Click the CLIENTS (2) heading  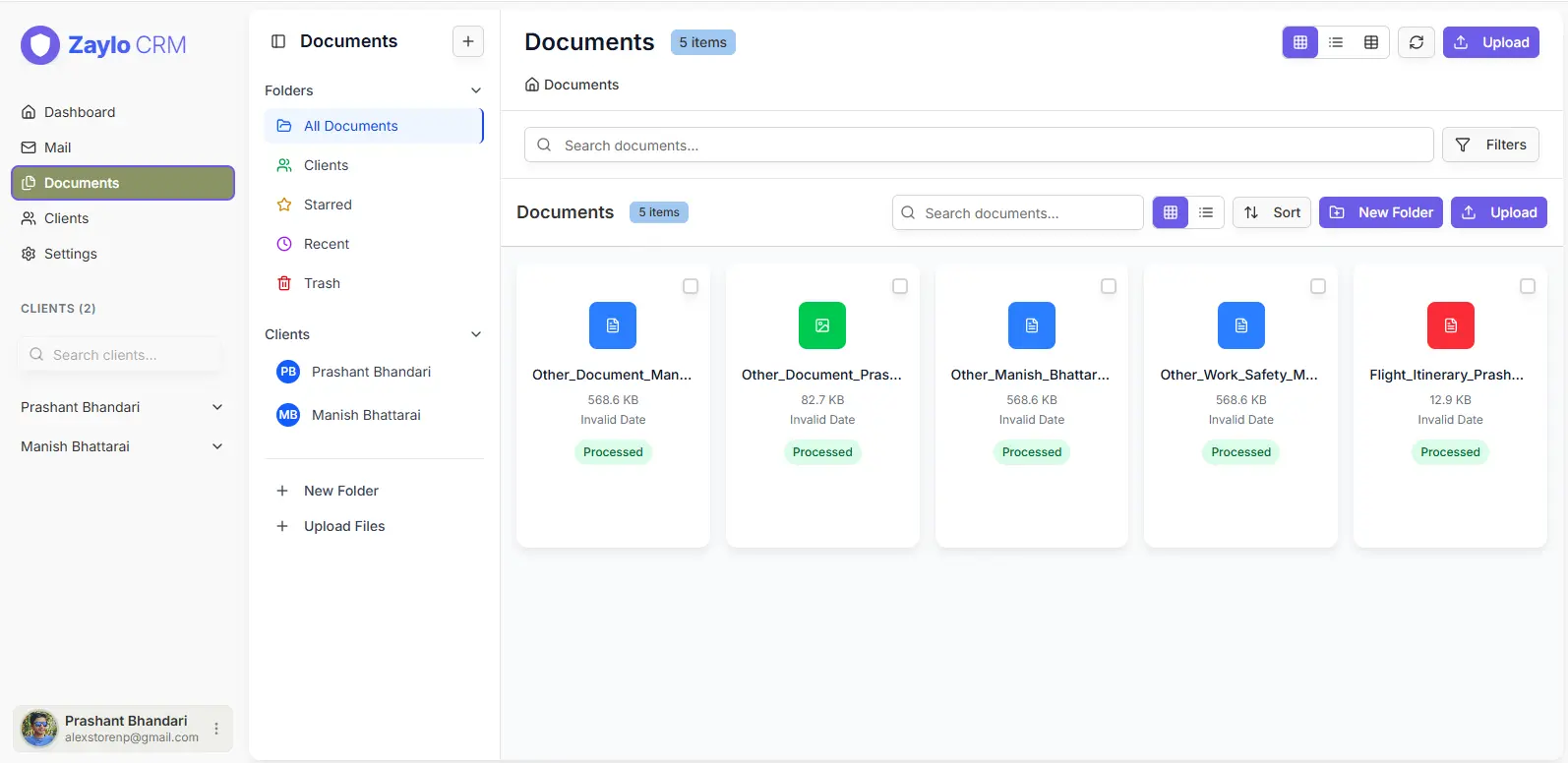click(58, 309)
